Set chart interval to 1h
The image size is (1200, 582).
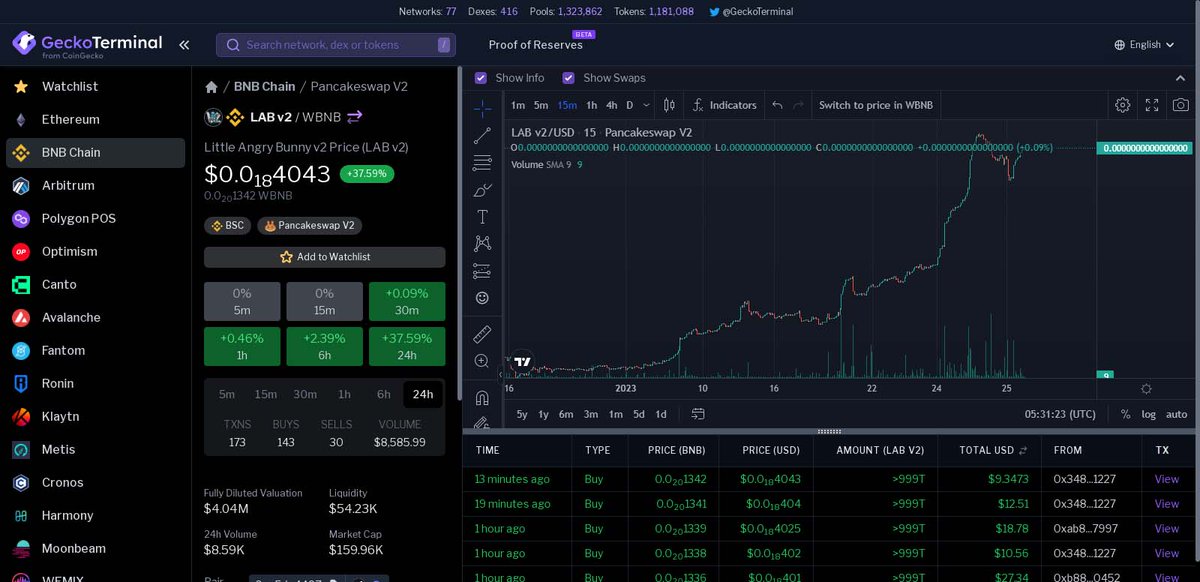[x=592, y=105]
